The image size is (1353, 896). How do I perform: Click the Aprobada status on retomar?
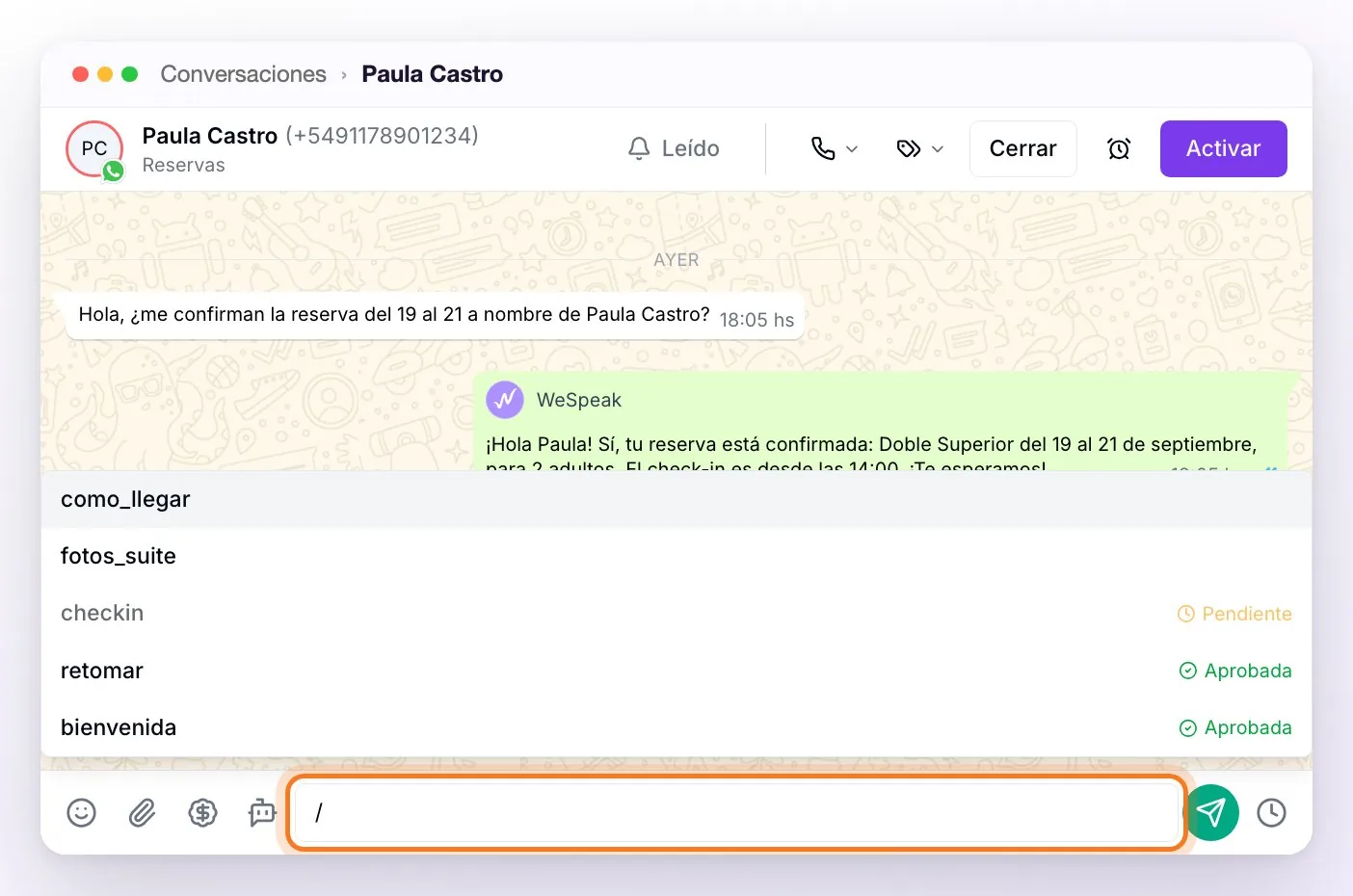pyautogui.click(x=1235, y=671)
